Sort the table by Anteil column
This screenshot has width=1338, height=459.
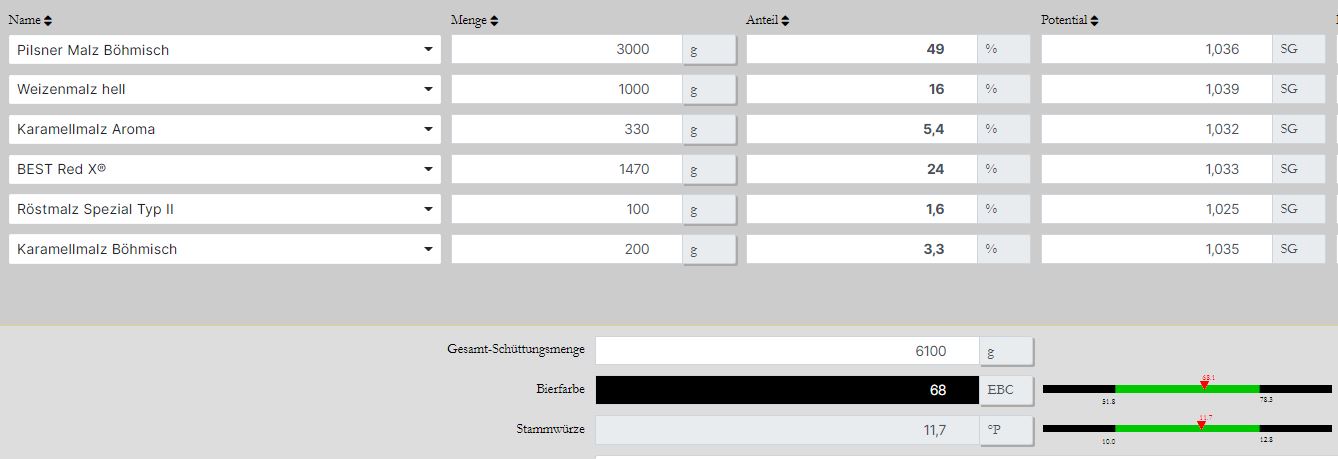click(x=785, y=21)
